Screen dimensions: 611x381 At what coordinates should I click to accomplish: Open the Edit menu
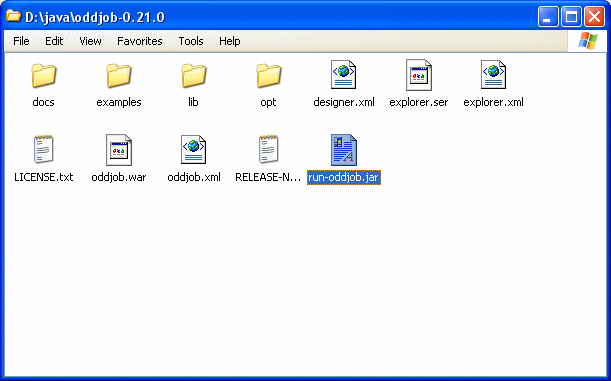(x=54, y=41)
